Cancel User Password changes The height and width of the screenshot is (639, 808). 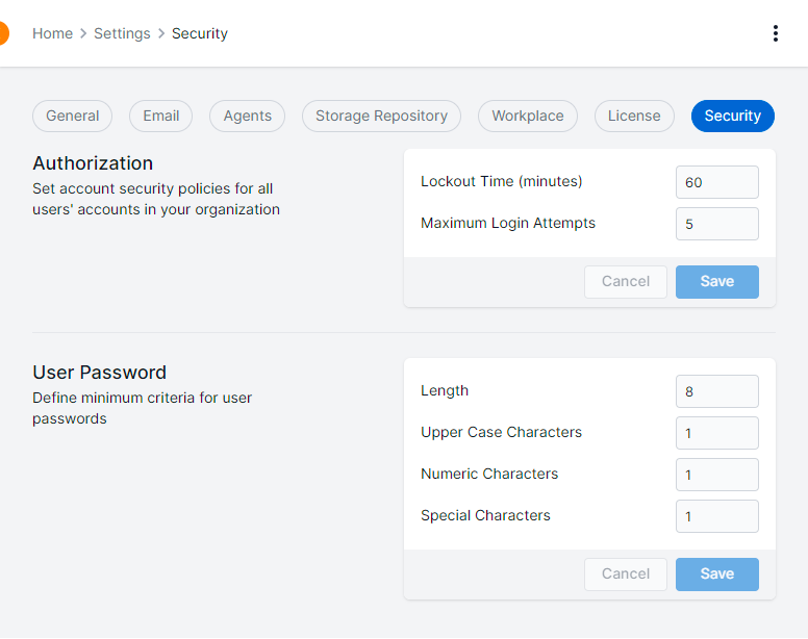click(x=625, y=573)
